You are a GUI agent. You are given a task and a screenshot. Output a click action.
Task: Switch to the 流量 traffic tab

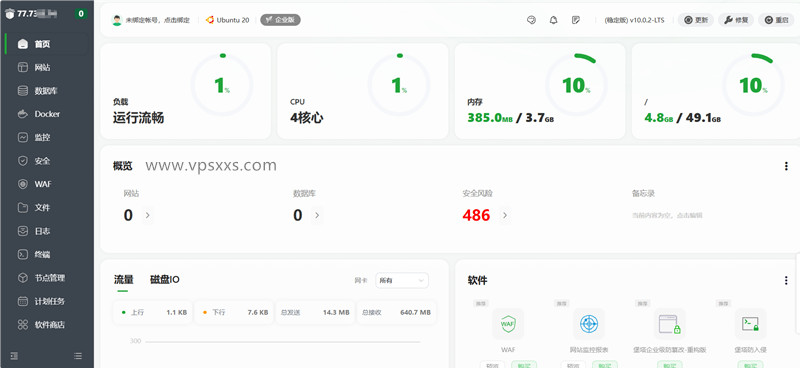(x=123, y=279)
